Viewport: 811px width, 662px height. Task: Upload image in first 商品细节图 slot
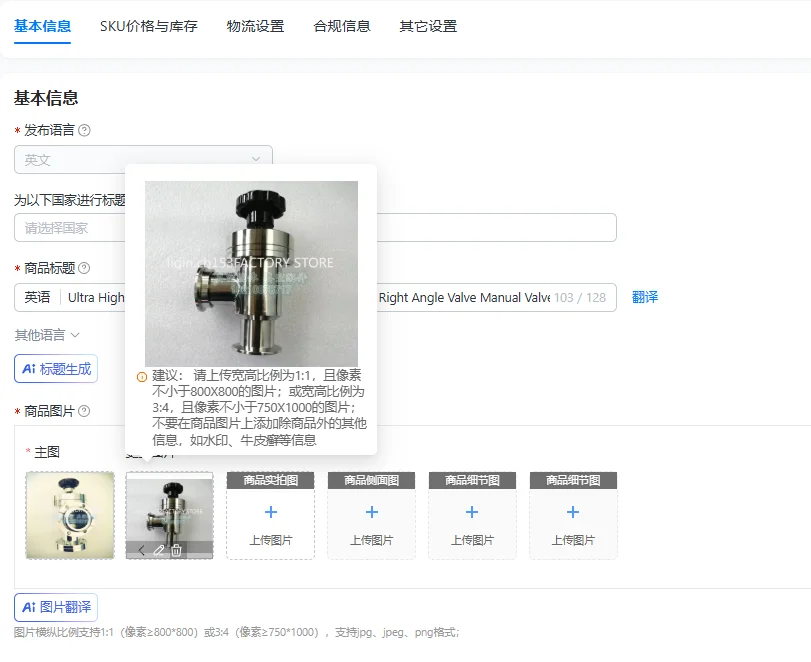472,515
